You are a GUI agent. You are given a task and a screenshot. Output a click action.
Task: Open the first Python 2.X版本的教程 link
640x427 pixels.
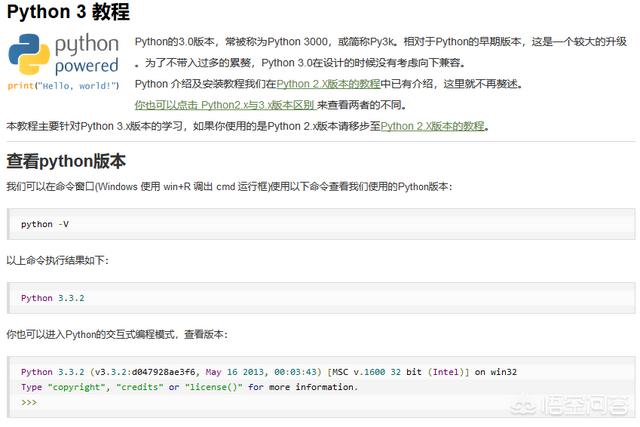[x=328, y=84]
